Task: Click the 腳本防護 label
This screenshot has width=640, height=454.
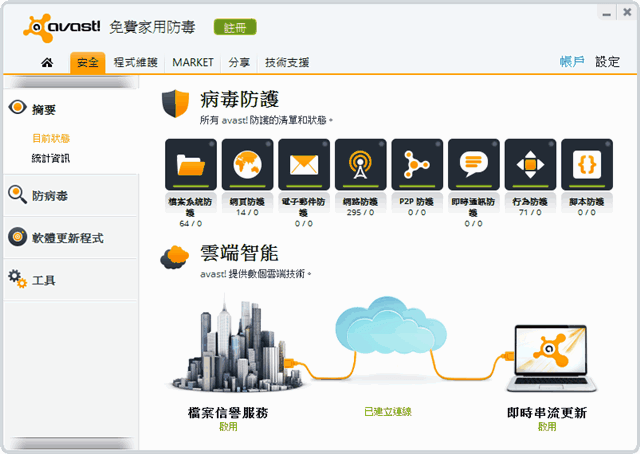Action: coord(587,202)
